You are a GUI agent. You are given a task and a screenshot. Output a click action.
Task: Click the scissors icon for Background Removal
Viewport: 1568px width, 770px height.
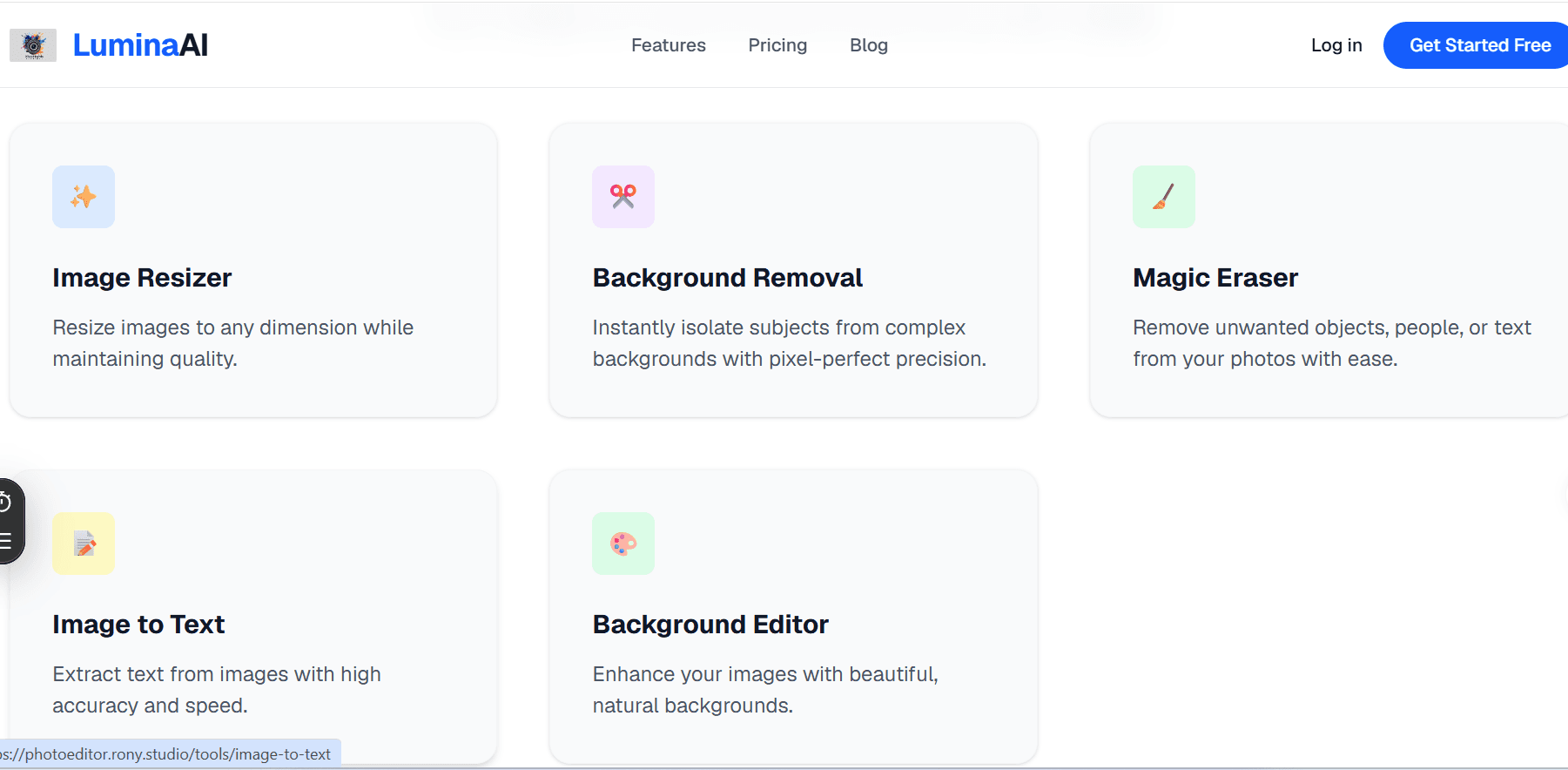(x=623, y=197)
